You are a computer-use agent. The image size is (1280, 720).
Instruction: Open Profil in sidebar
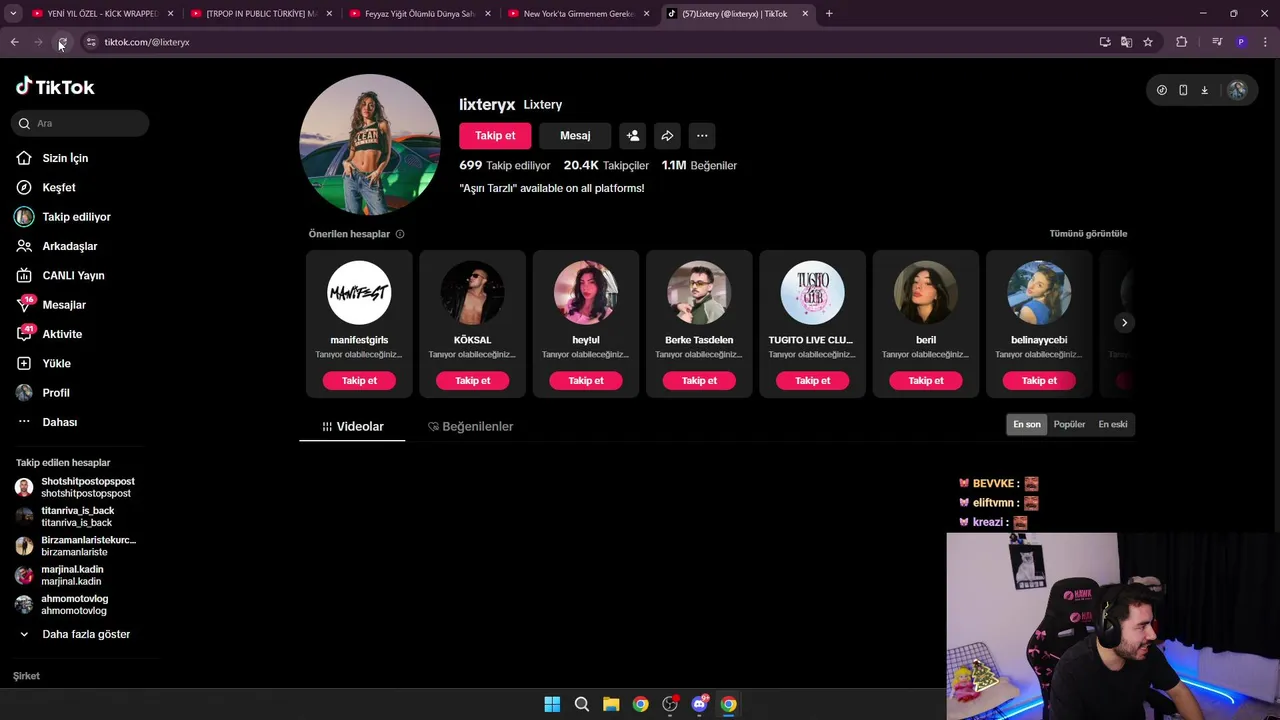(42, 393)
